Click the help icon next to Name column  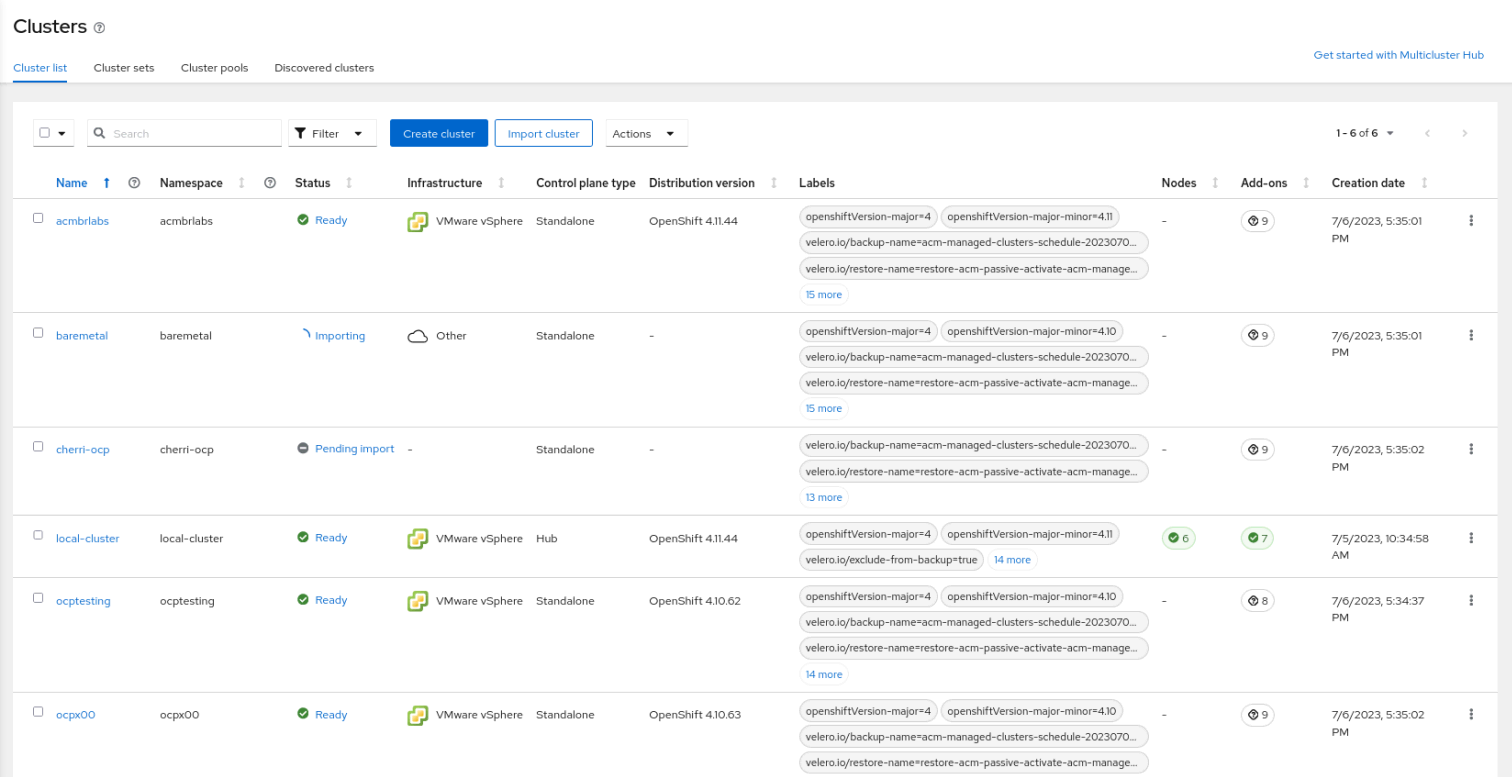[x=134, y=182]
